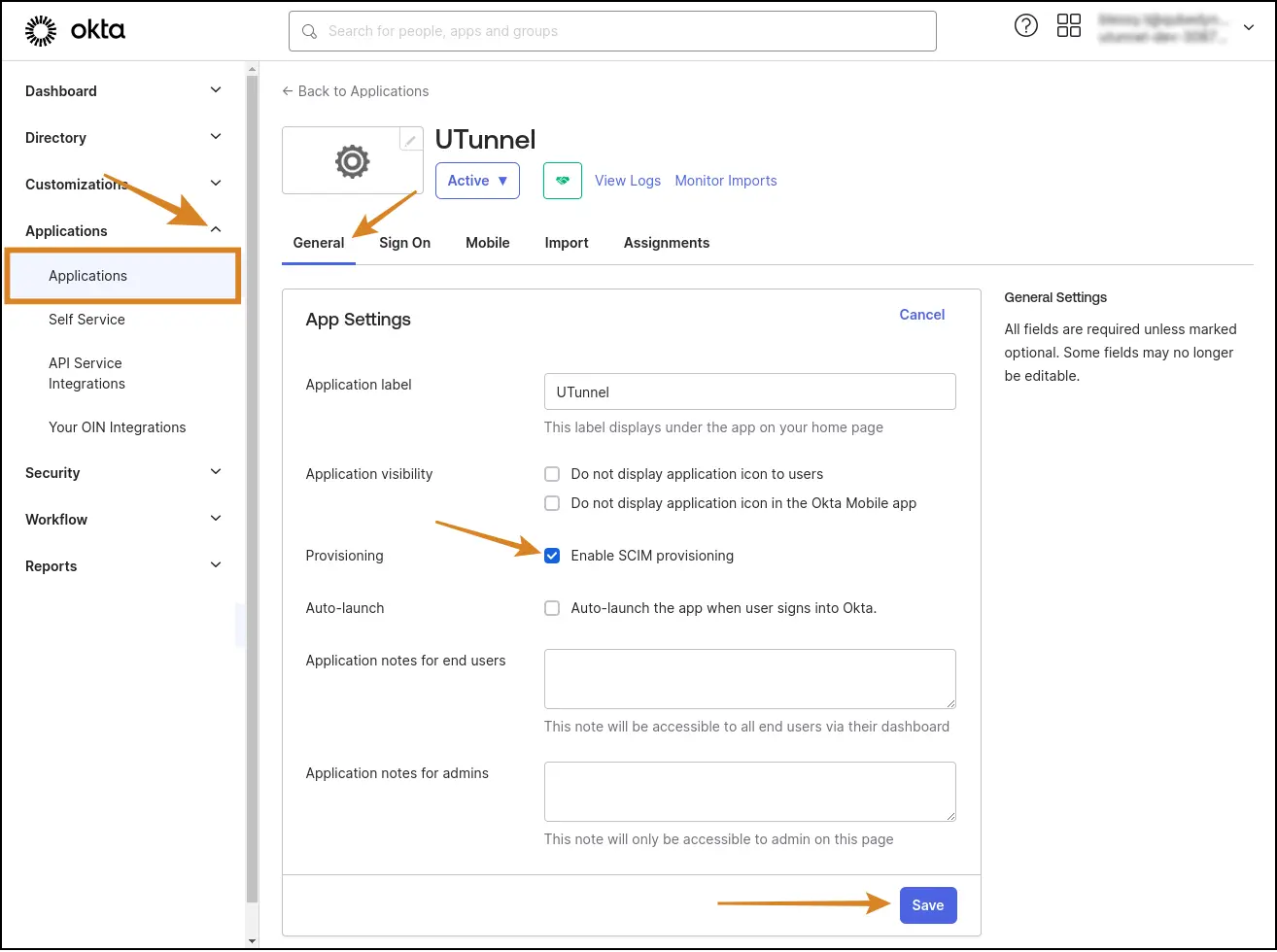Enable SCIM provisioning checkbox
The image size is (1277, 952).
[x=552, y=556]
